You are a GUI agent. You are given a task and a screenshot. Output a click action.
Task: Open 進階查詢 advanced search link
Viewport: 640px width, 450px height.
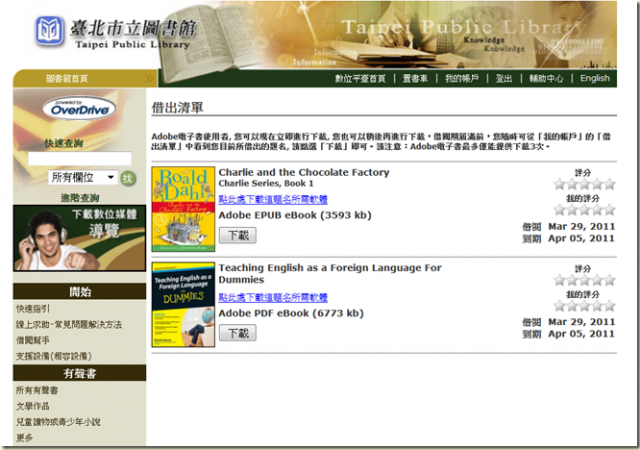(80, 198)
